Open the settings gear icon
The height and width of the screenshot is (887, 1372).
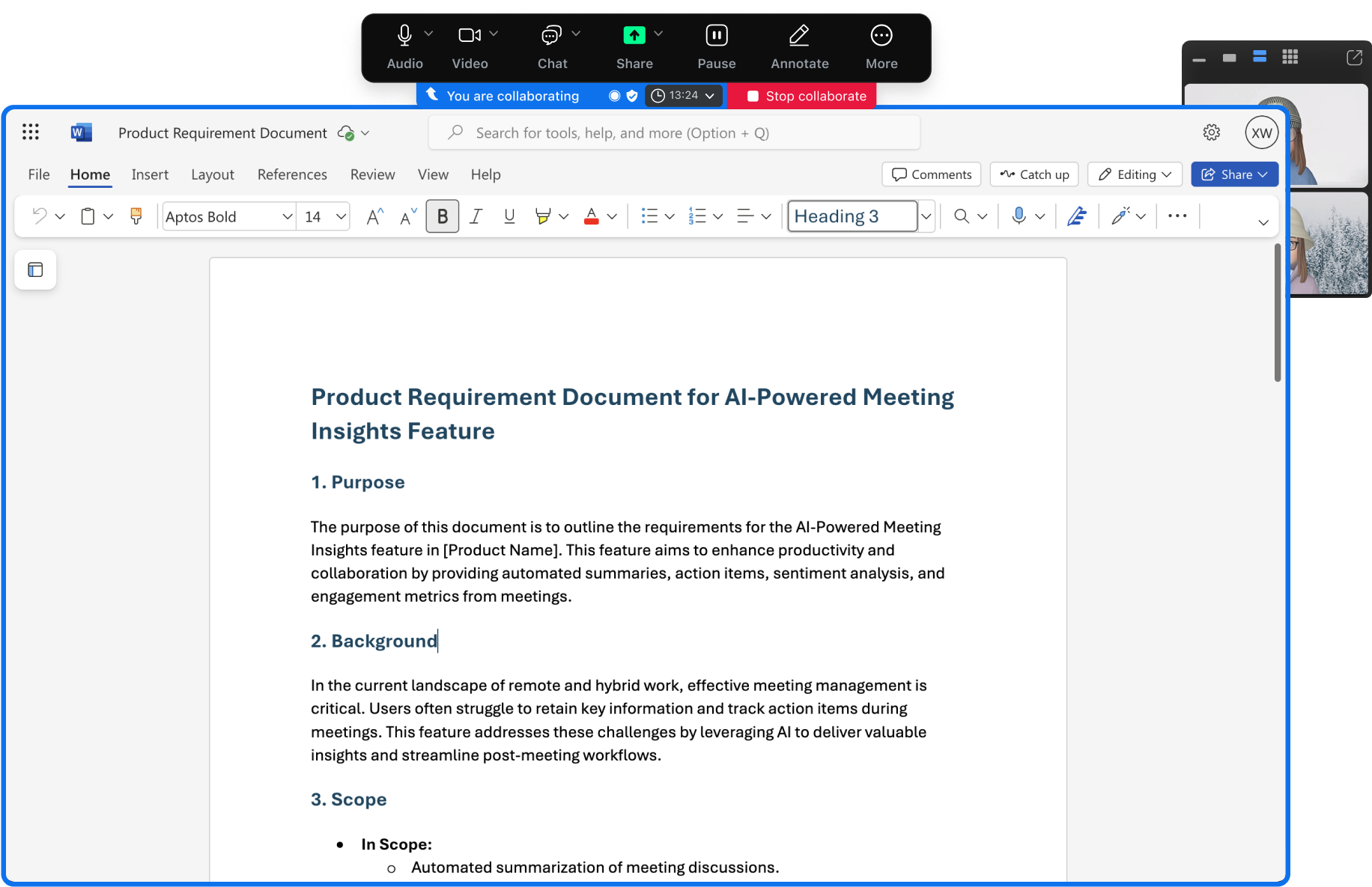tap(1212, 132)
